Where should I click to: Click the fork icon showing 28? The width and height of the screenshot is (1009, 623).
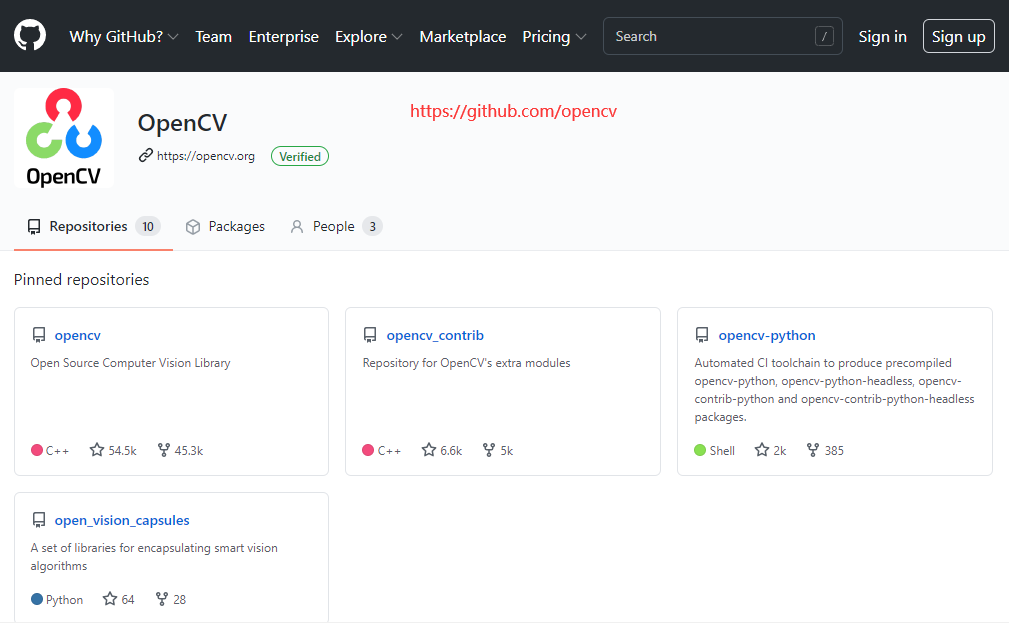[162, 599]
